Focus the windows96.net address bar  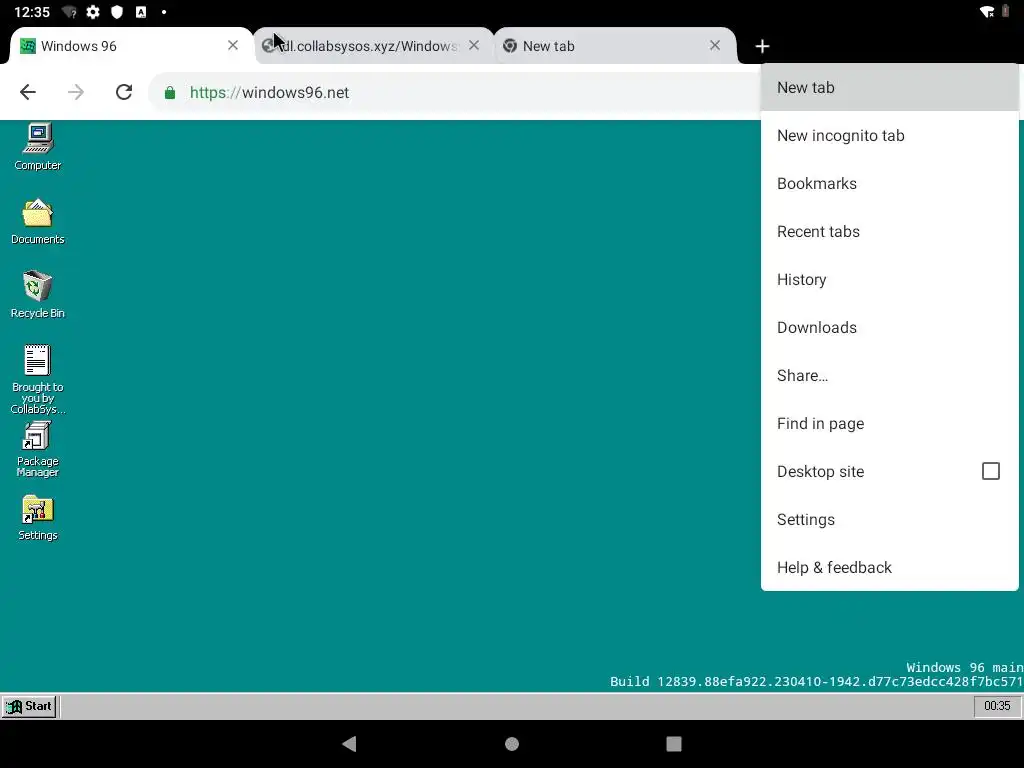[x=457, y=92]
